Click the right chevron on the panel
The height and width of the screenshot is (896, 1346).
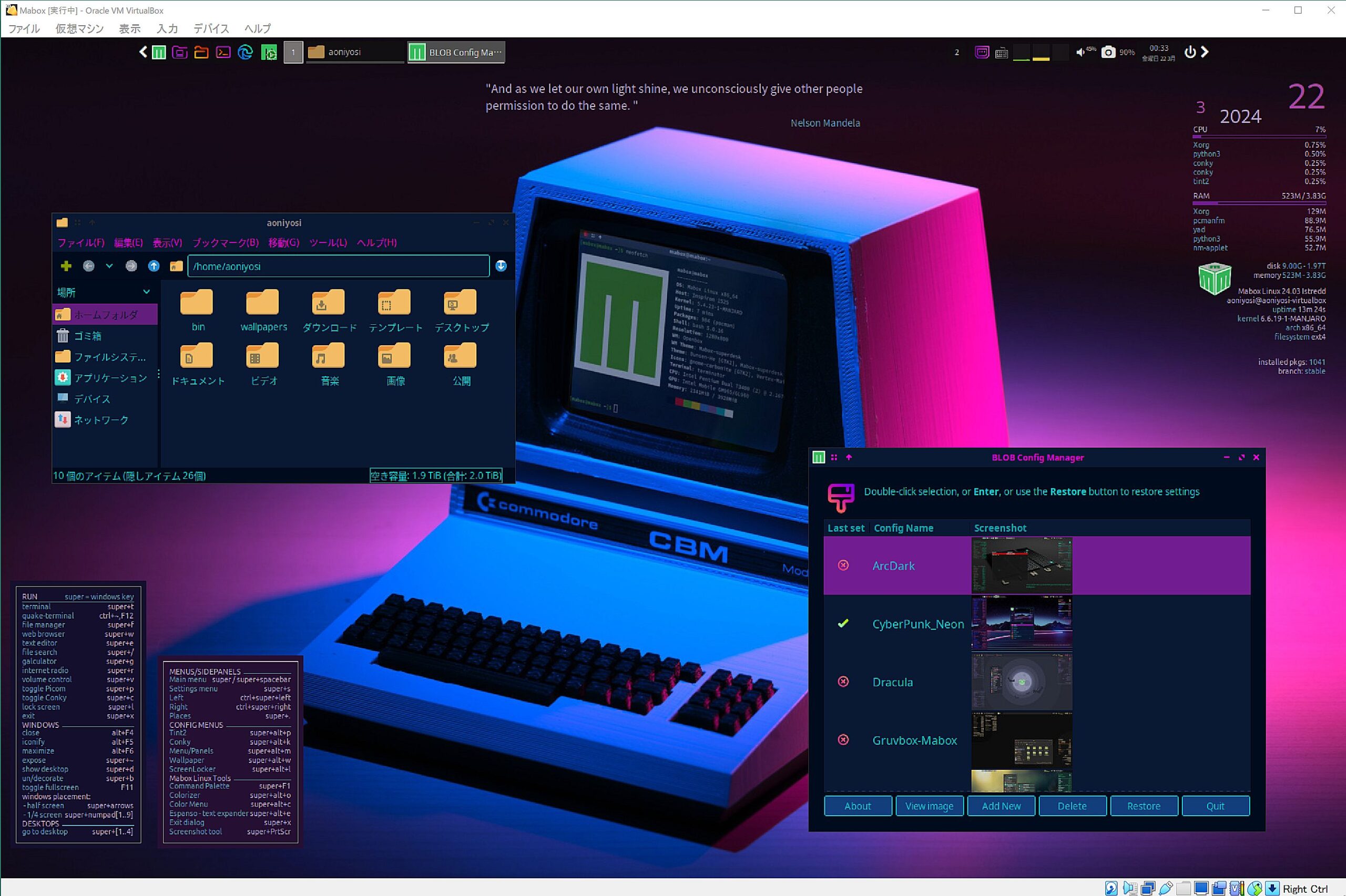pos(1204,52)
